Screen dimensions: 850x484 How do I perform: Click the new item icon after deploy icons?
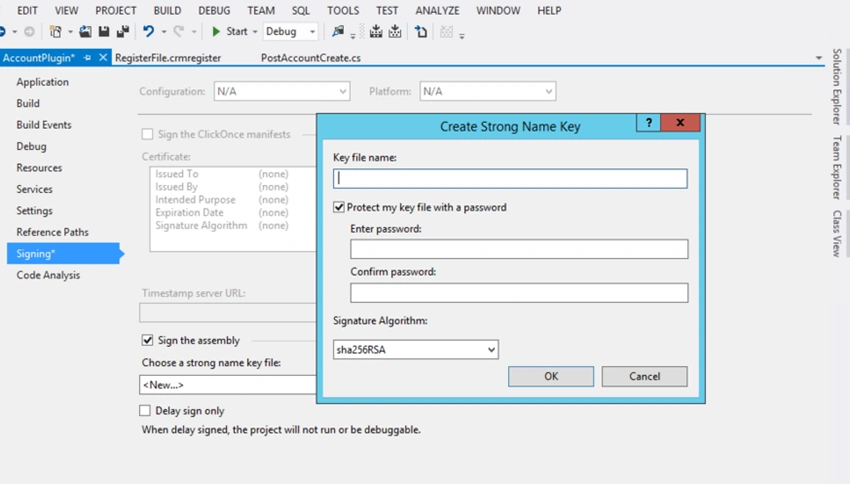421,31
